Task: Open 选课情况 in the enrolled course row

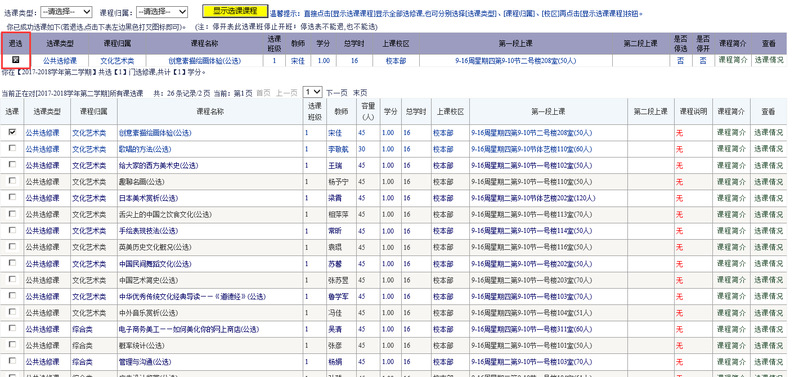Action: pyautogui.click(x=769, y=60)
